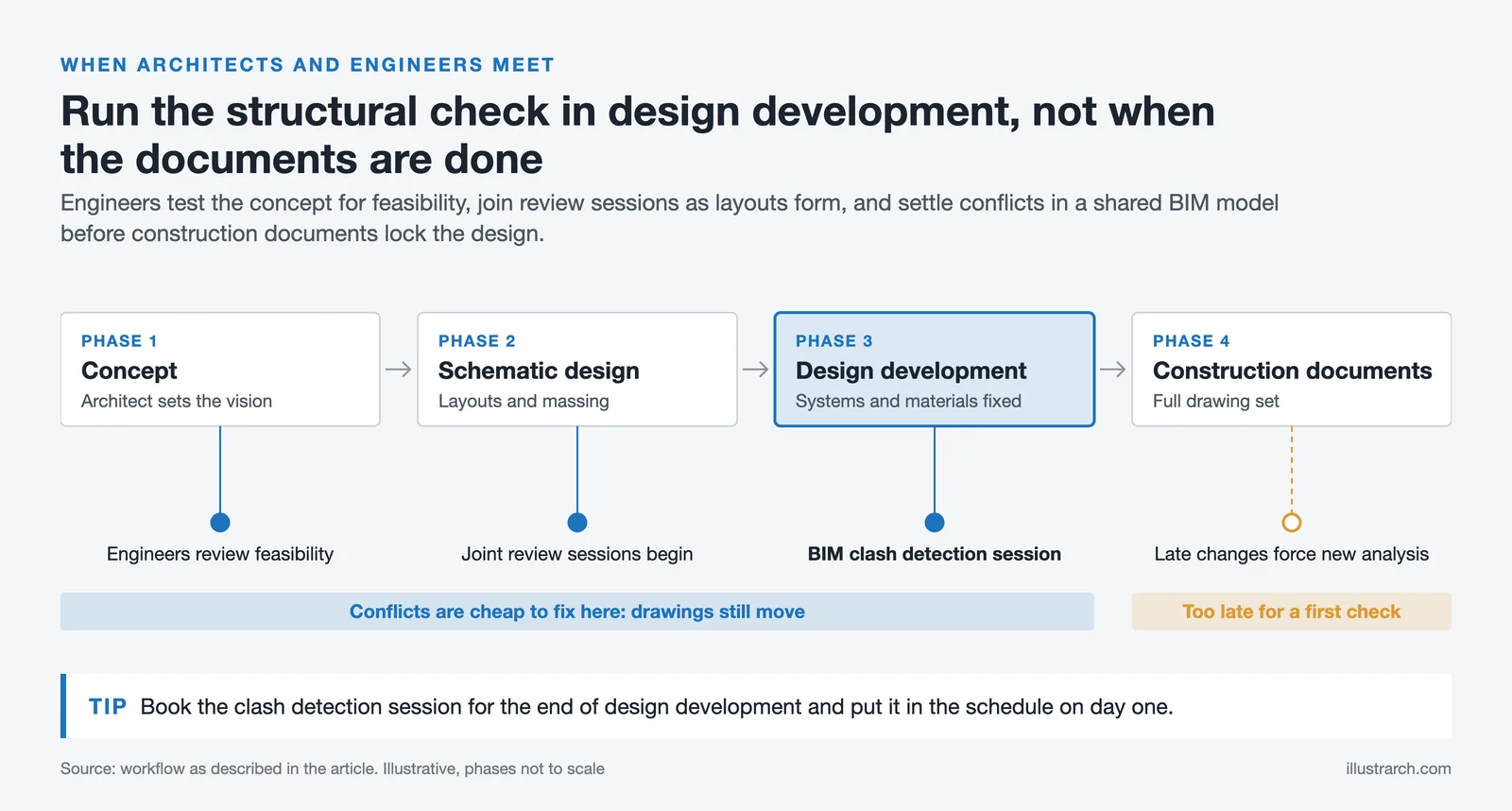
Task: Click 'Layouts and massing' text
Action: (524, 401)
